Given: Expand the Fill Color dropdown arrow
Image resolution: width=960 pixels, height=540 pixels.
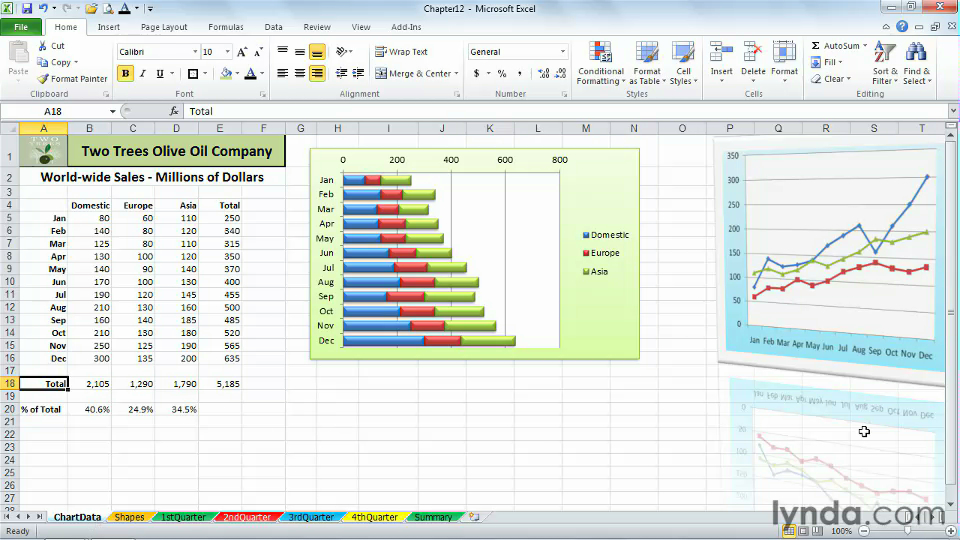Looking at the screenshot, I should pyautogui.click(x=238, y=73).
